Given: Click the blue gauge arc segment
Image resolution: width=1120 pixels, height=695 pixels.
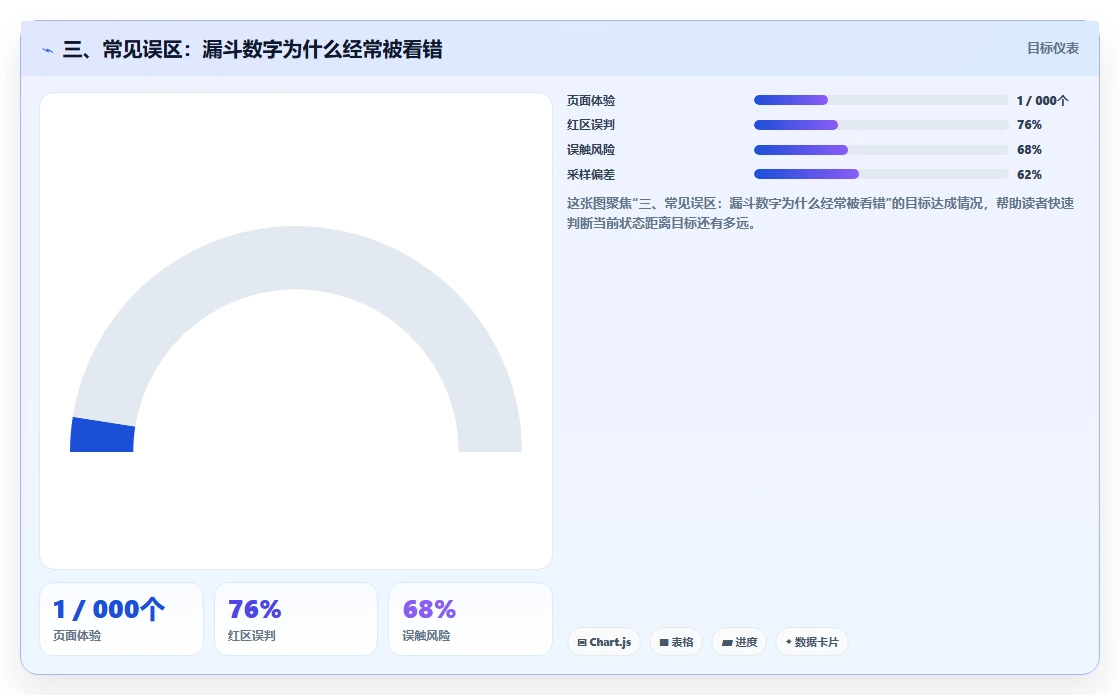Looking at the screenshot, I should tap(102, 435).
